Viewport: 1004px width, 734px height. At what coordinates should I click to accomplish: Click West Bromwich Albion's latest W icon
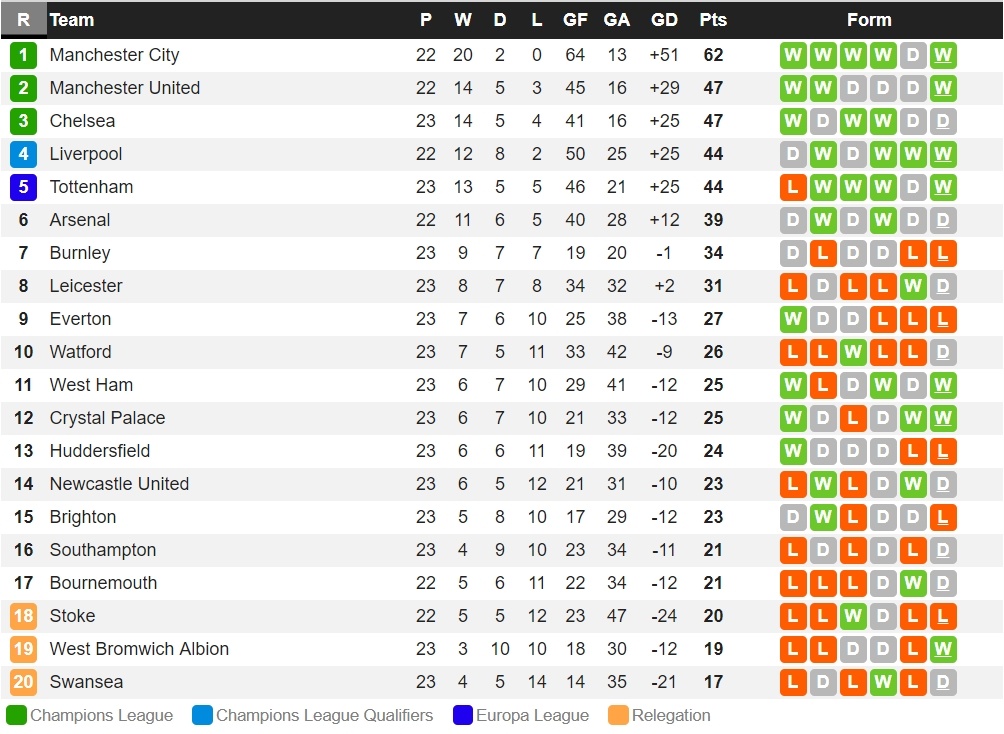[x=942, y=649]
